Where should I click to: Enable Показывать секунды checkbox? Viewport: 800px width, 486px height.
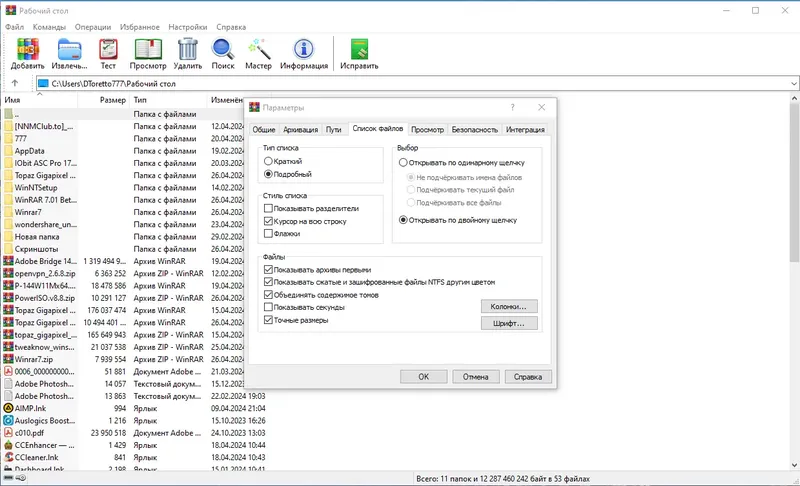click(268, 307)
